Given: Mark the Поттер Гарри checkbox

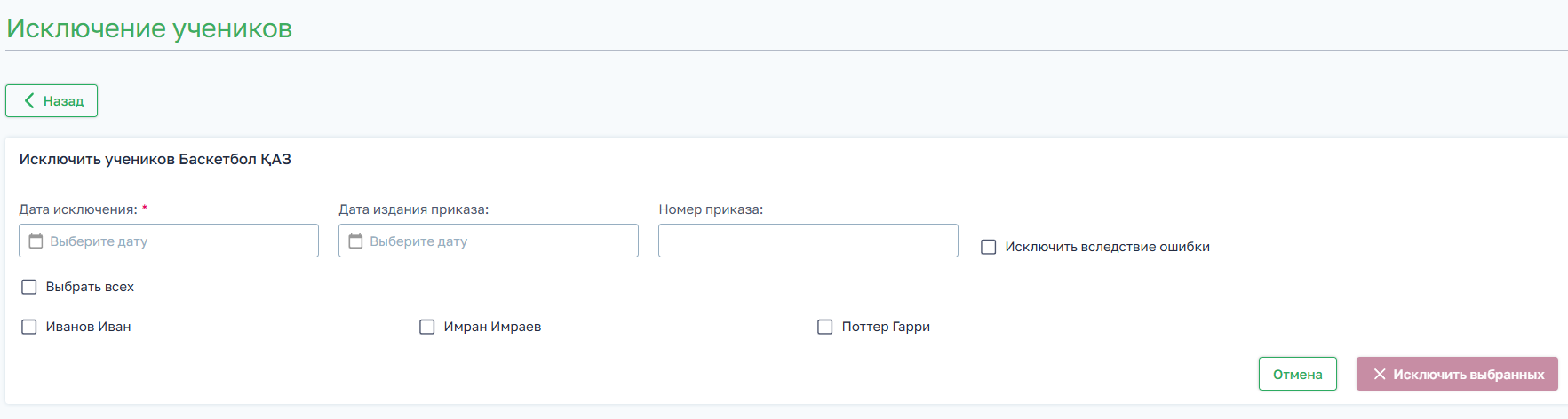Looking at the screenshot, I should pyautogui.click(x=825, y=327).
